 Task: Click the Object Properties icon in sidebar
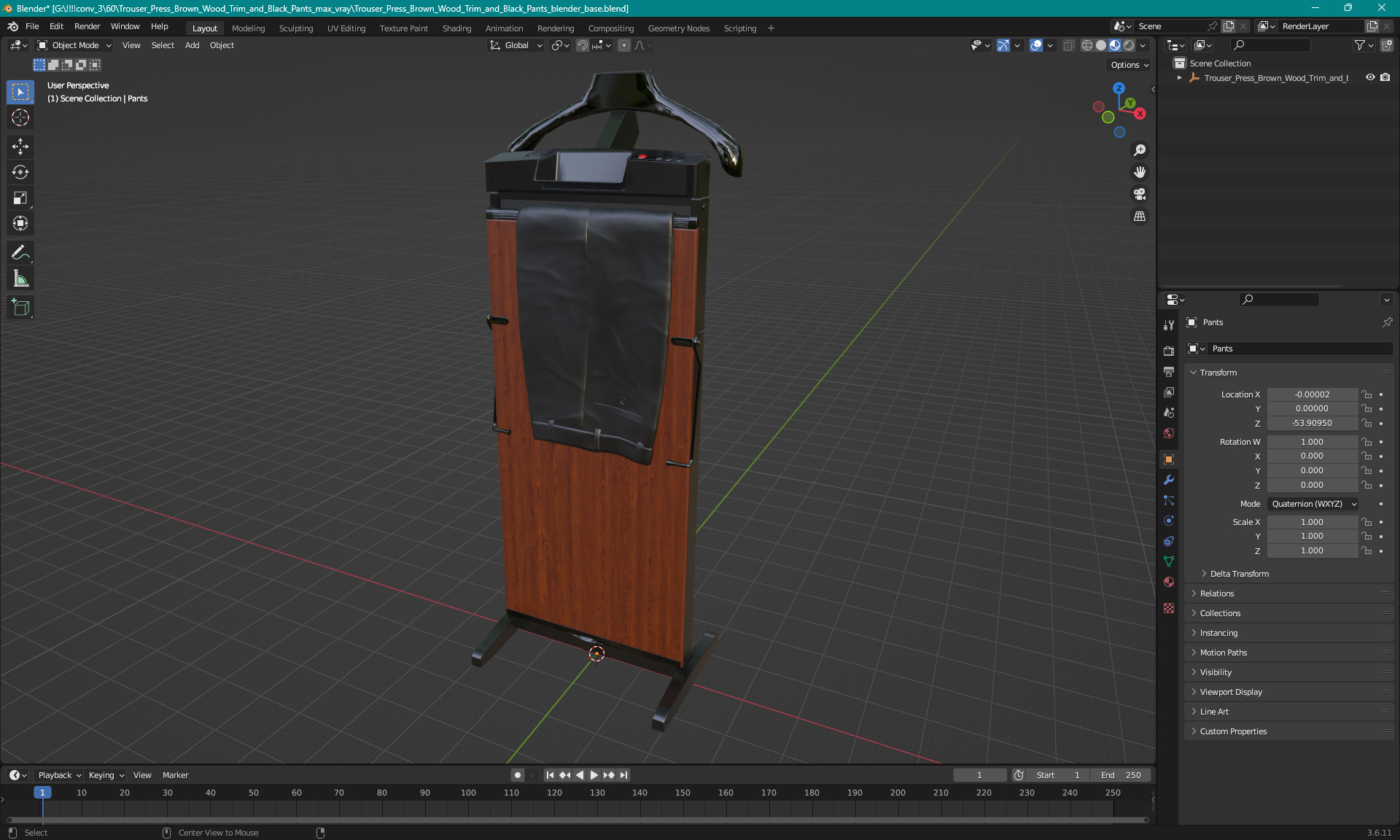[x=1168, y=459]
